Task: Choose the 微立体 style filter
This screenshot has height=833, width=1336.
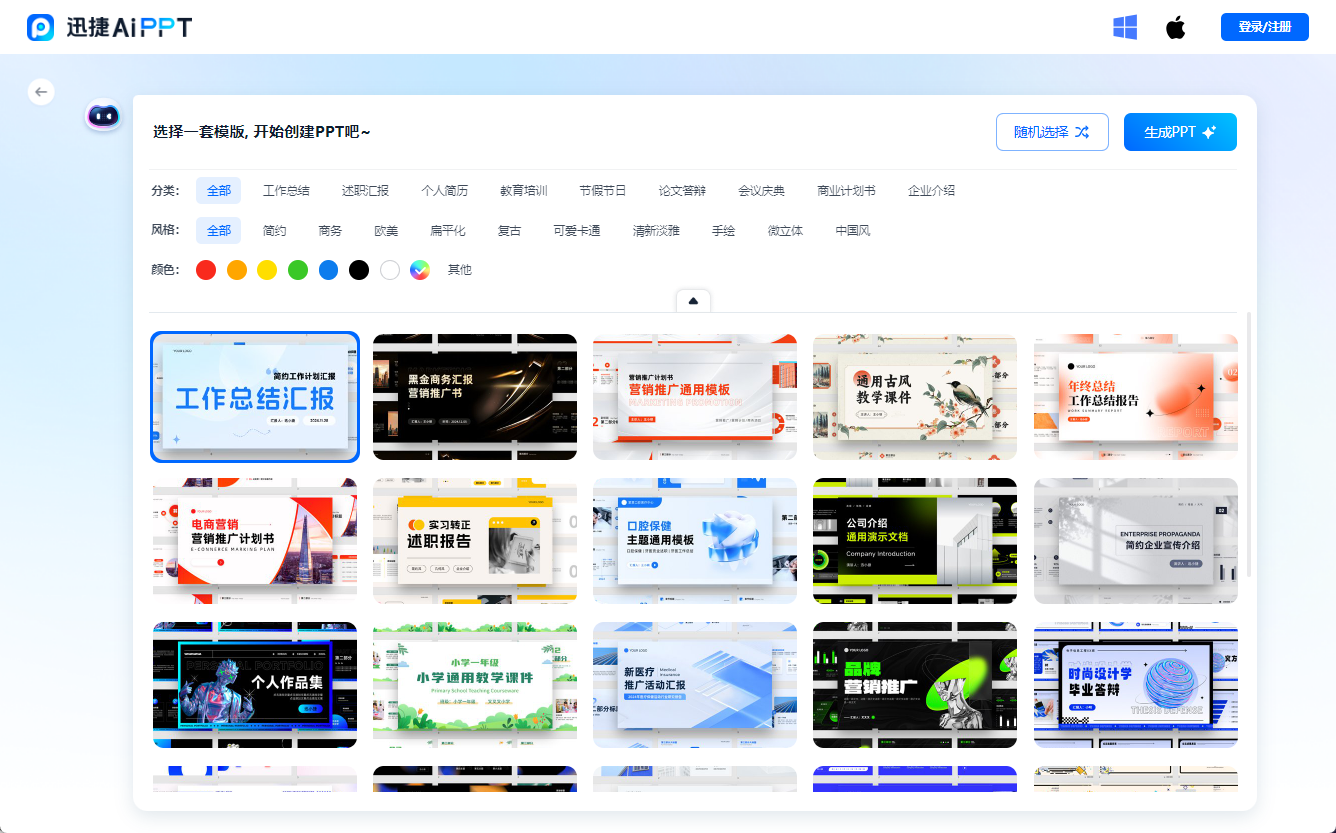Action: point(785,230)
